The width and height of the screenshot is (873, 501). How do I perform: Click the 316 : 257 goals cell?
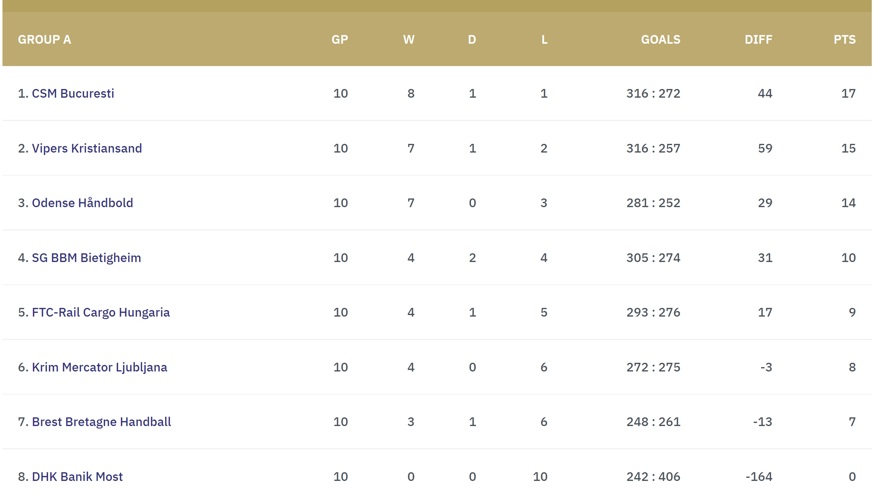pyautogui.click(x=653, y=149)
